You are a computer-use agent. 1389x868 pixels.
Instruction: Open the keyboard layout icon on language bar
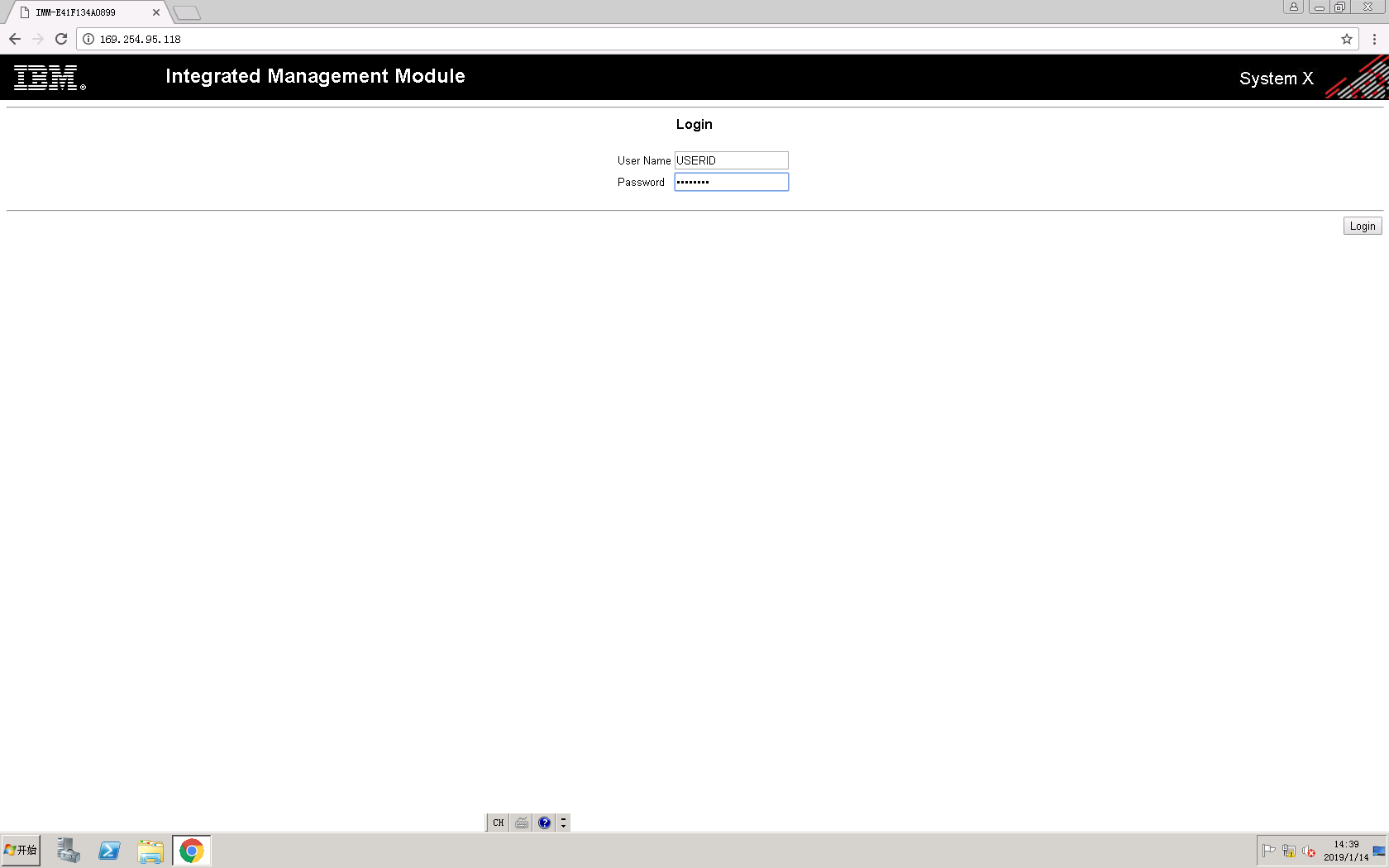tap(521, 823)
